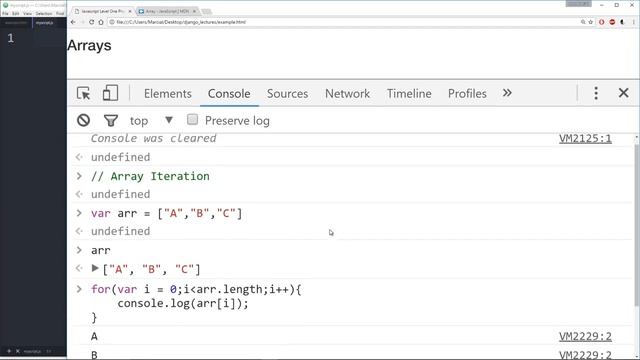The width and height of the screenshot is (640, 360).
Task: Click the console.log(arr[i]); line
Action: 183,303
